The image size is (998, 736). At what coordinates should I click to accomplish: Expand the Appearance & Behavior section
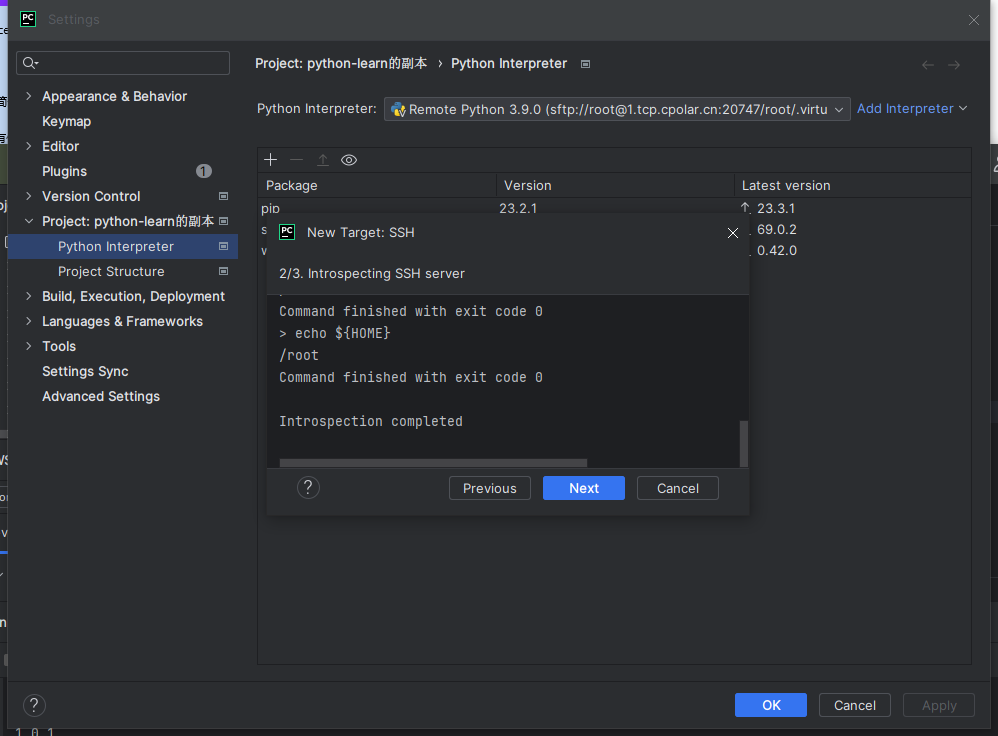point(28,96)
